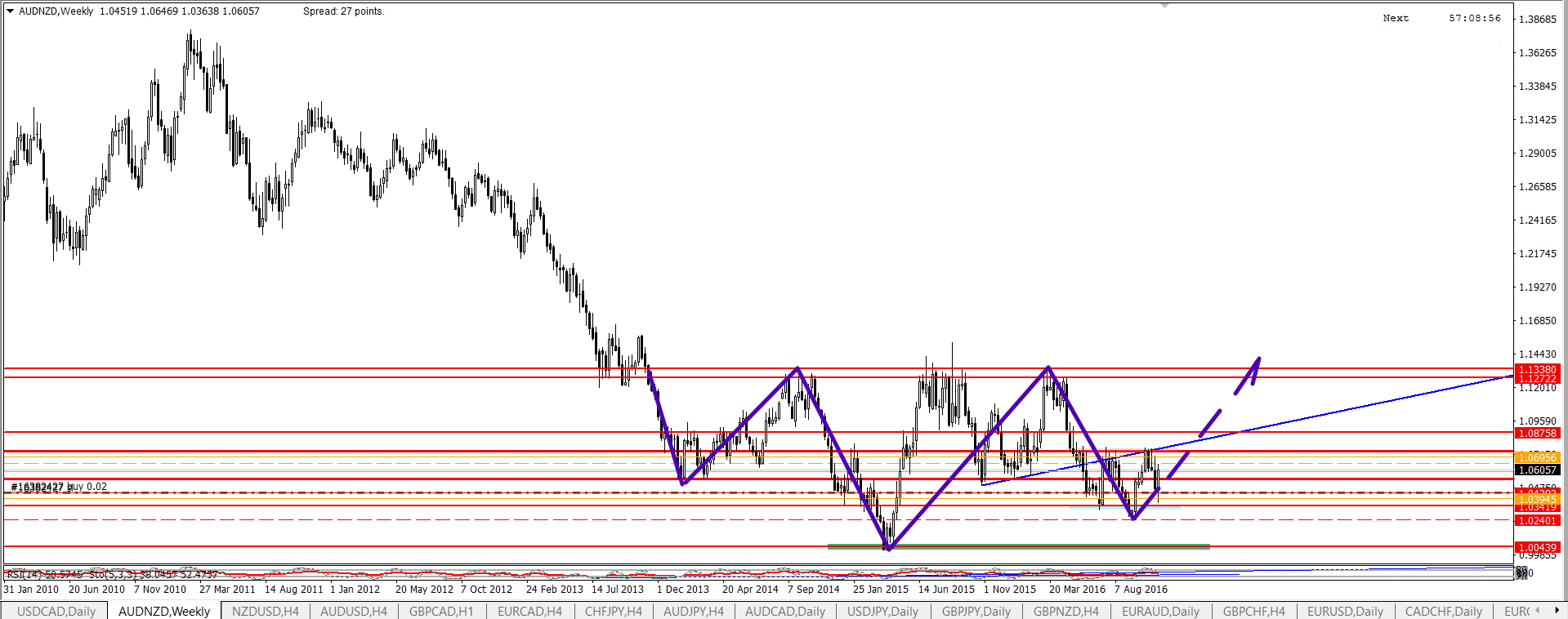
Task: Open the AUDUSD,H4 chart tab
Action: point(354,611)
